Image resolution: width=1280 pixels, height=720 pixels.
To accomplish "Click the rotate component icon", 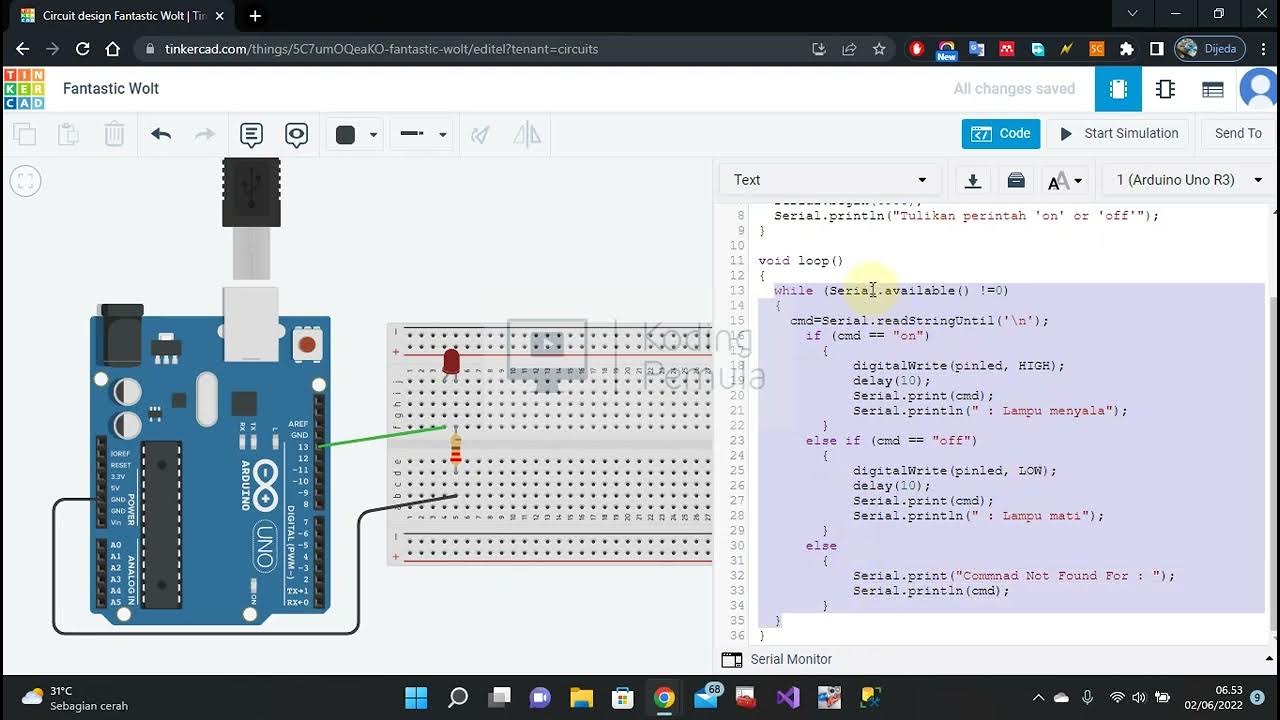I will pos(481,134).
